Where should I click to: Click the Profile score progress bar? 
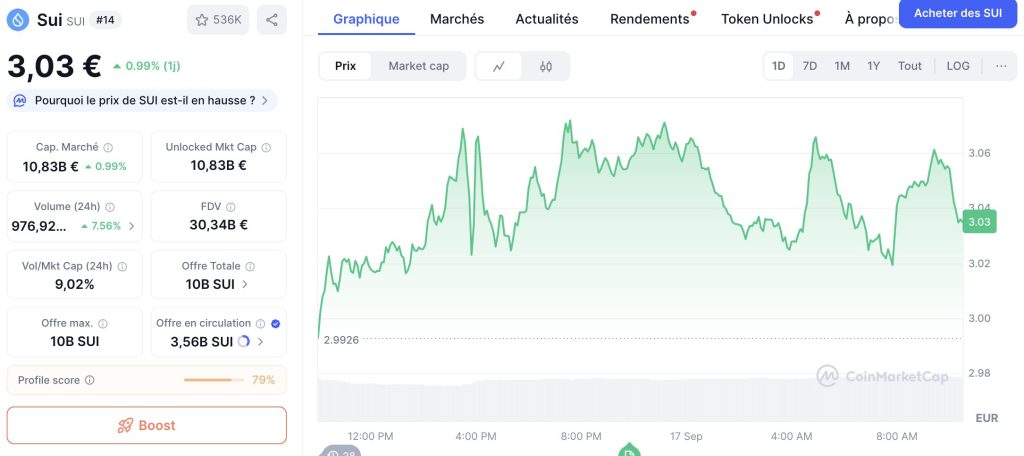pyautogui.click(x=213, y=380)
